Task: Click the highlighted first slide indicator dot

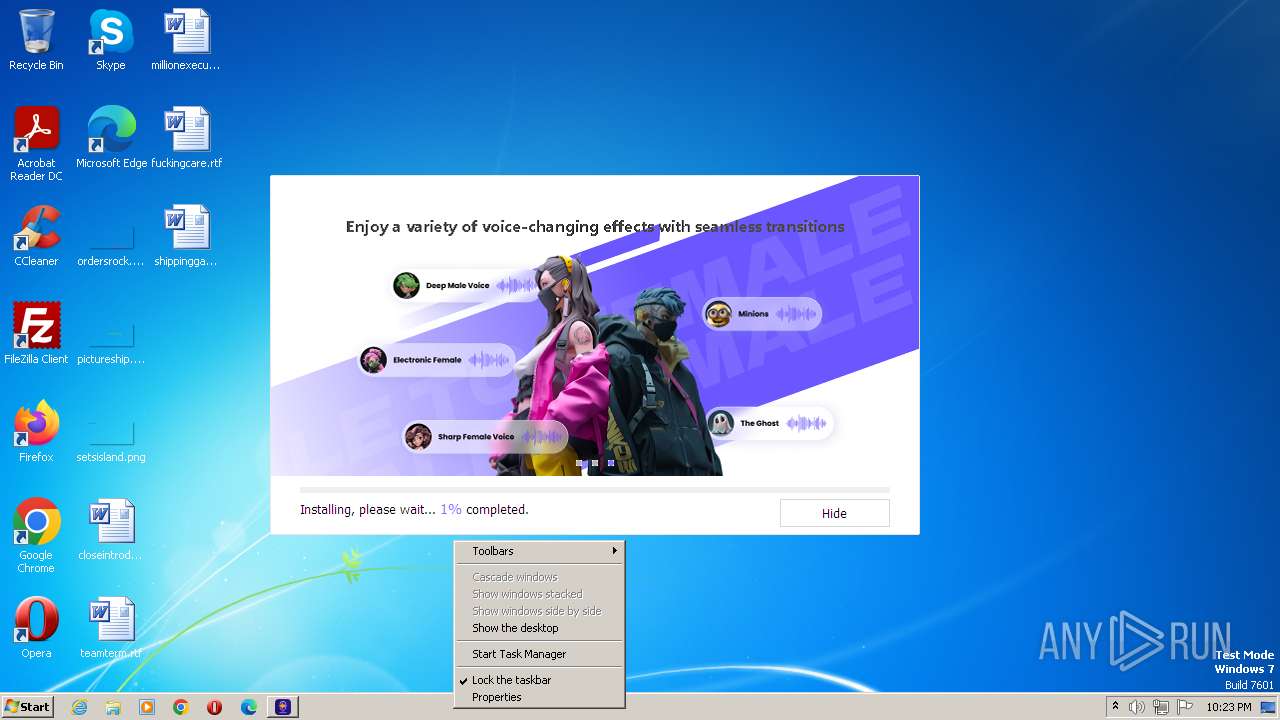Action: point(579,463)
